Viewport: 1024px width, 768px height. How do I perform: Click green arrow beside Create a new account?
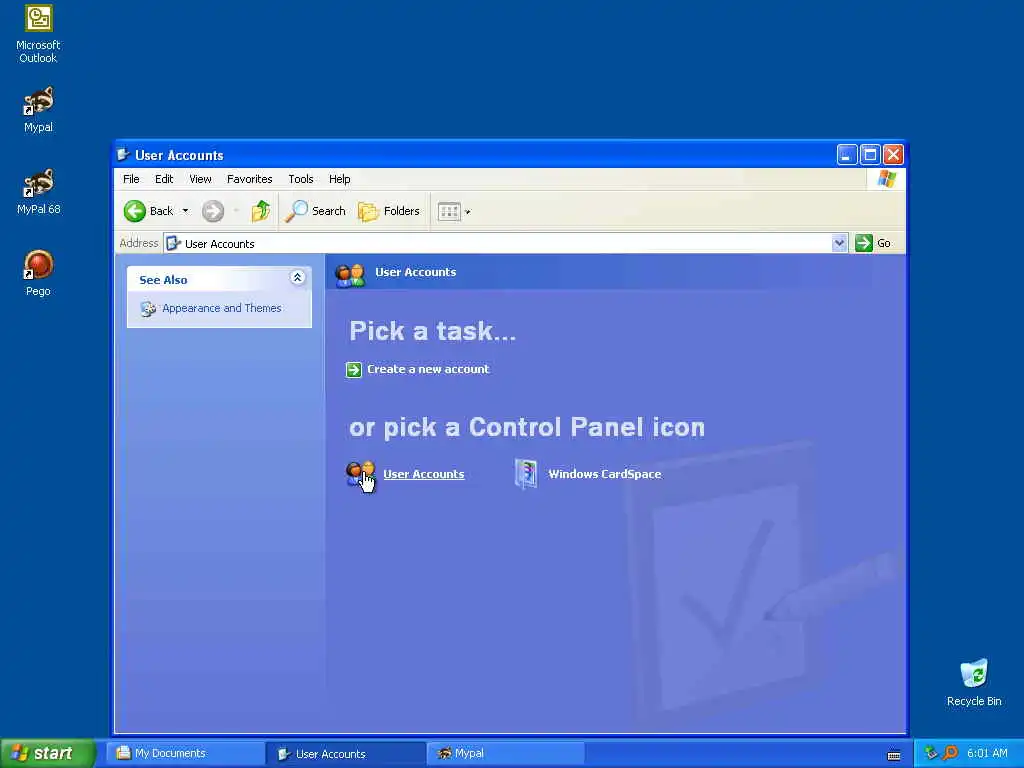pyautogui.click(x=353, y=370)
